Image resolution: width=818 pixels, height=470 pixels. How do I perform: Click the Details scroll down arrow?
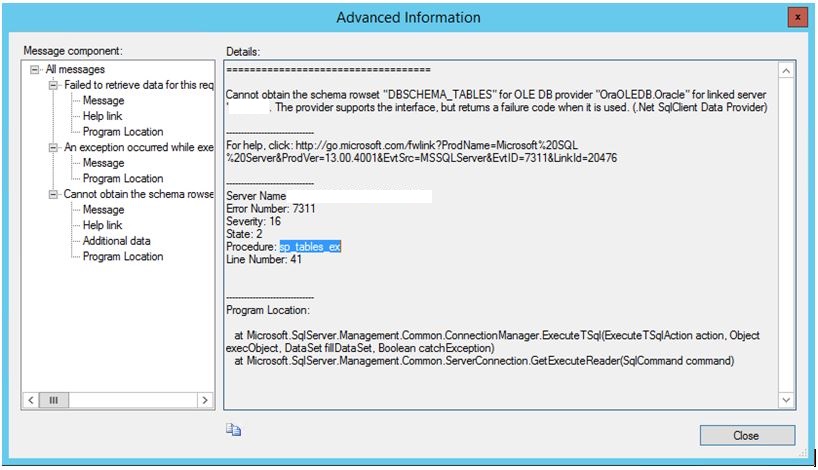(786, 400)
